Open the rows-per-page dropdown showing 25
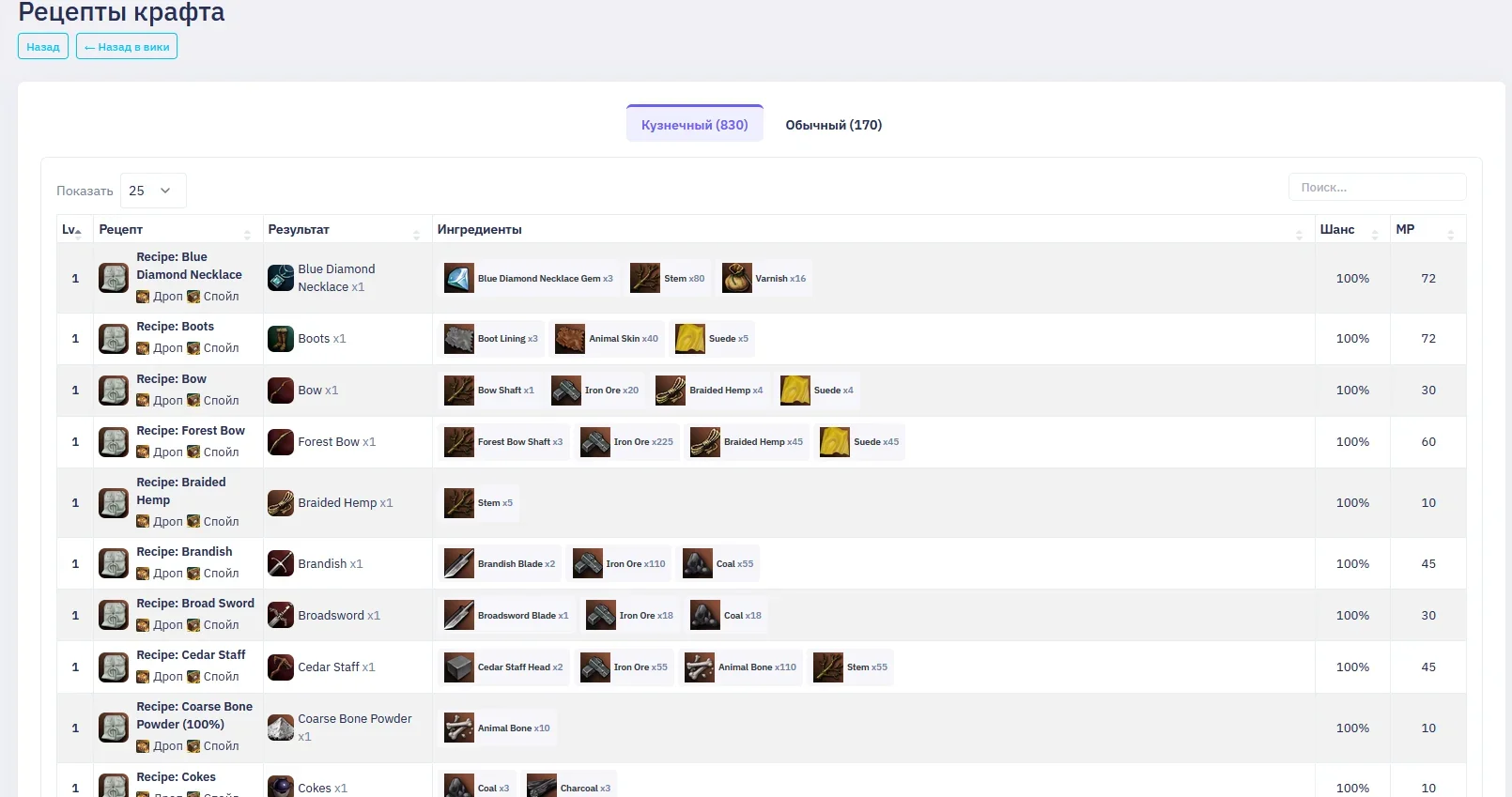Viewport: 1512px width, 797px height. coord(153,191)
